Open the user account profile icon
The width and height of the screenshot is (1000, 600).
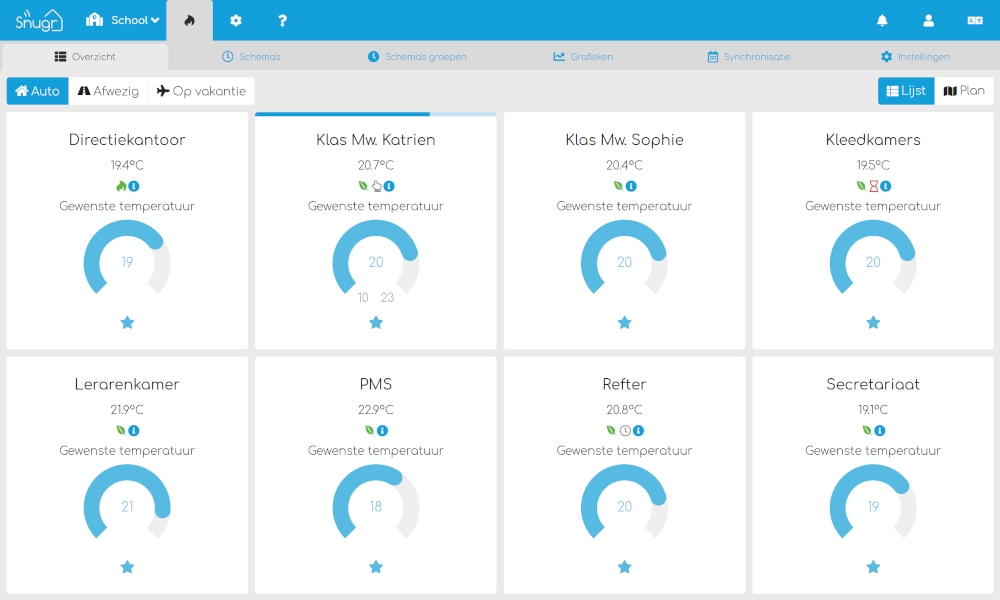point(929,20)
